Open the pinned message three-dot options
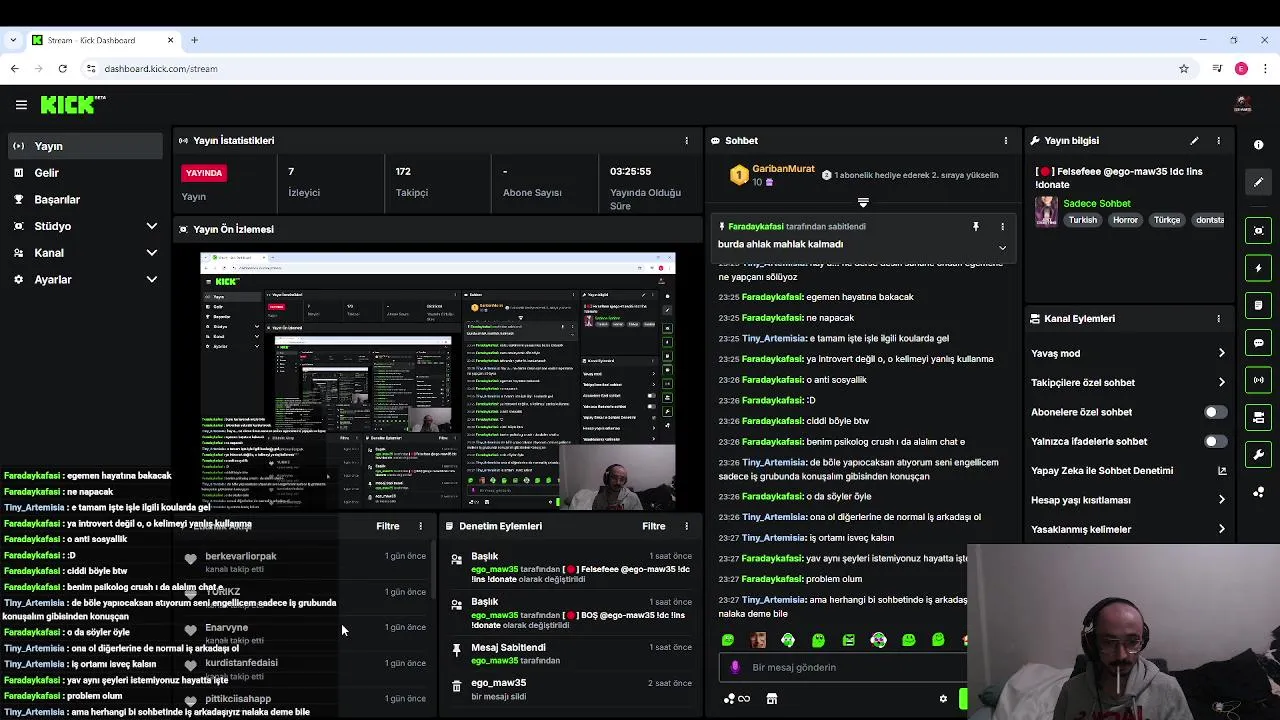The height and width of the screenshot is (720, 1280). tap(1002, 227)
